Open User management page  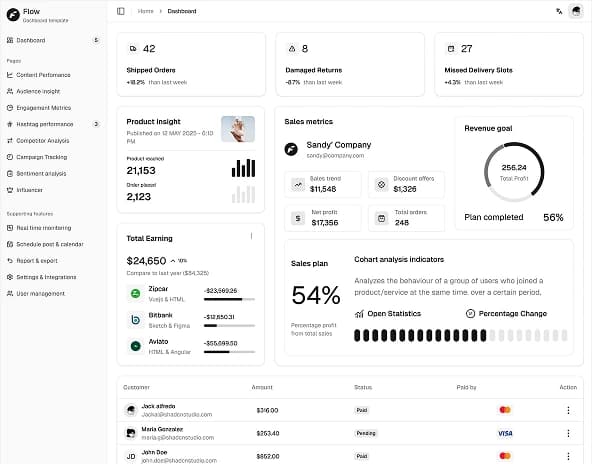pos(53,293)
